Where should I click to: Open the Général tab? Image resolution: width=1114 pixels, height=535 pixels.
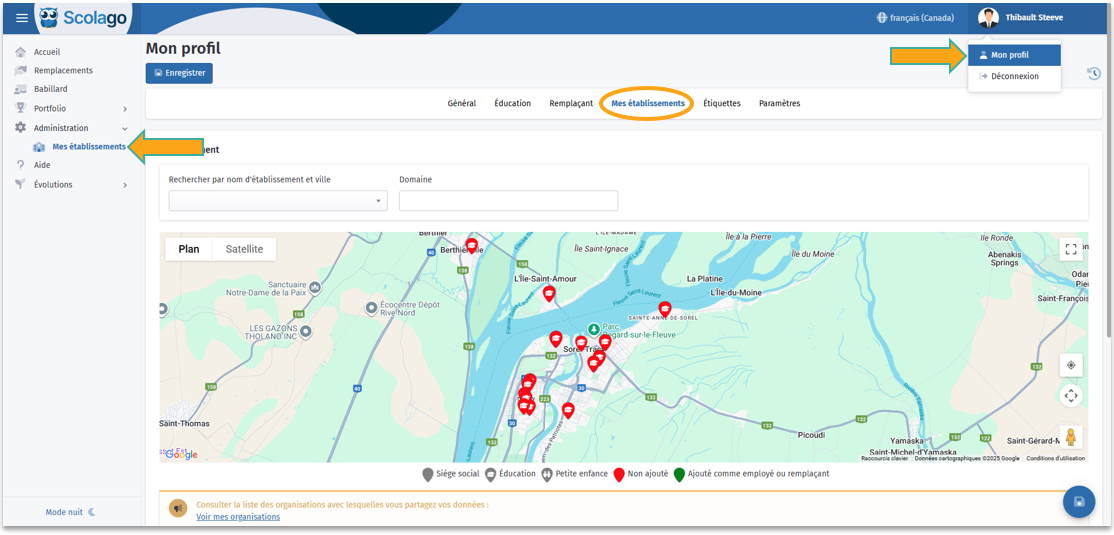pos(462,104)
